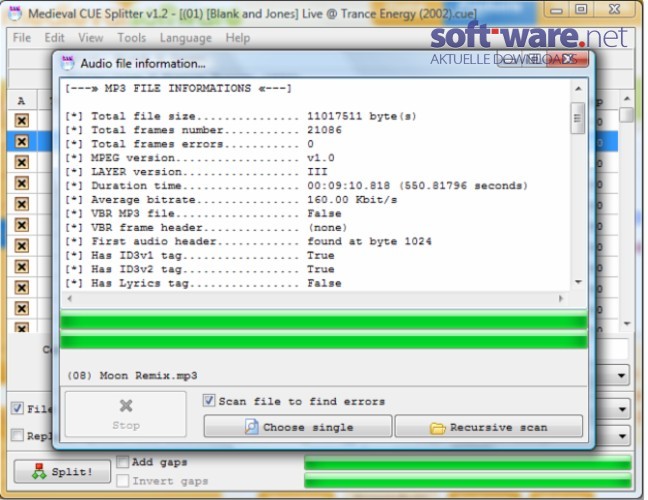Image resolution: width=648 pixels, height=500 pixels.
Task: Click the Total file size line
Action: [x=241, y=116]
